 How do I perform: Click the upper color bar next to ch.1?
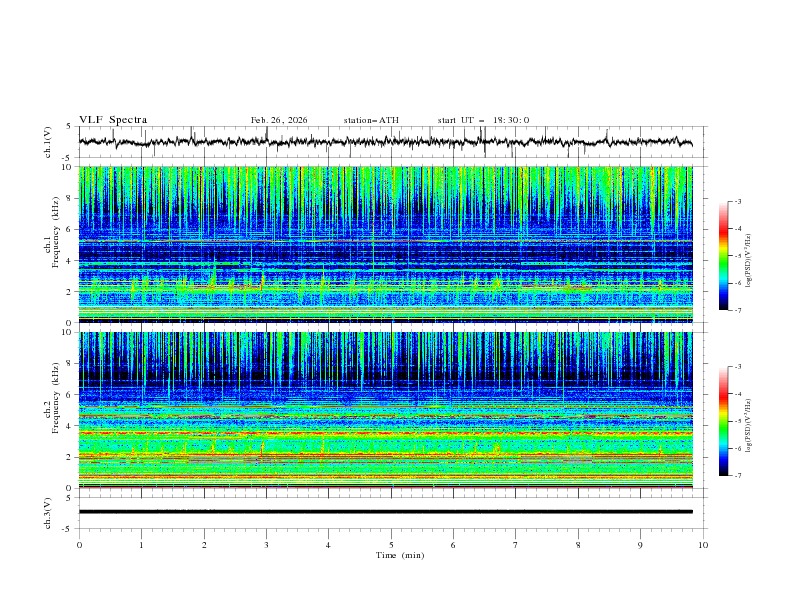tap(723, 256)
